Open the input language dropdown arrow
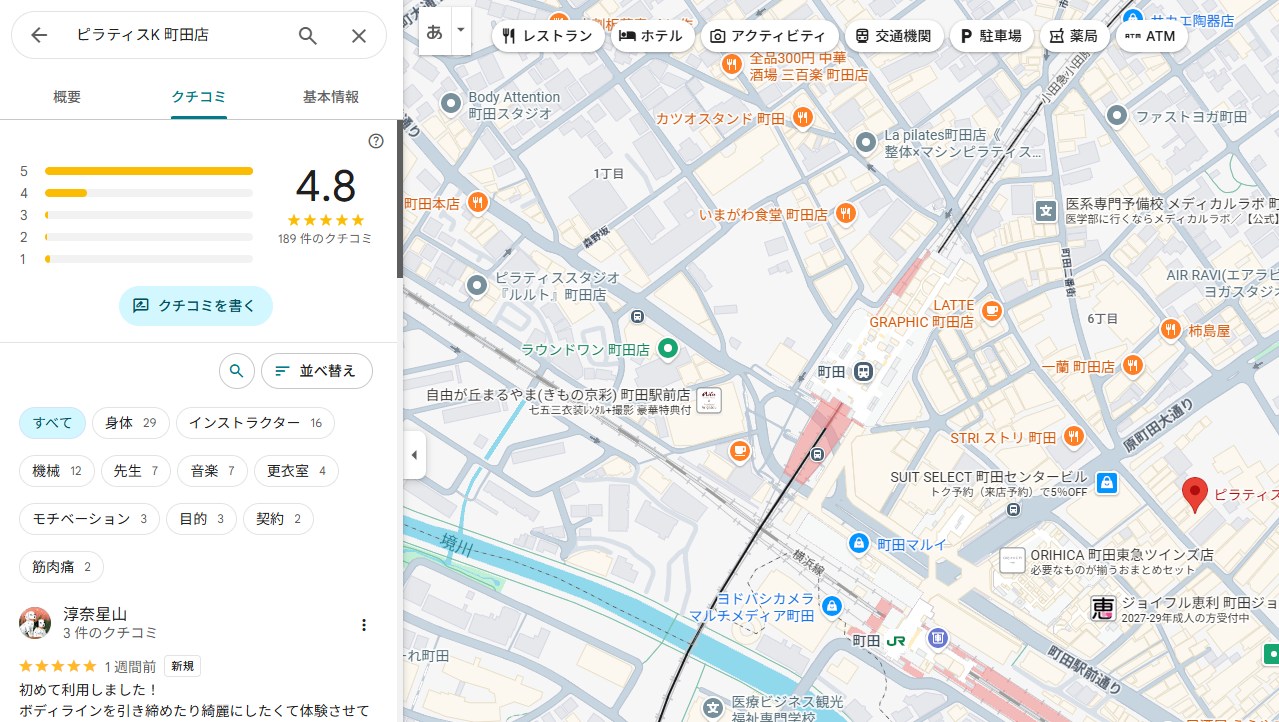Screen dimensions: 1279x722 (x=461, y=30)
